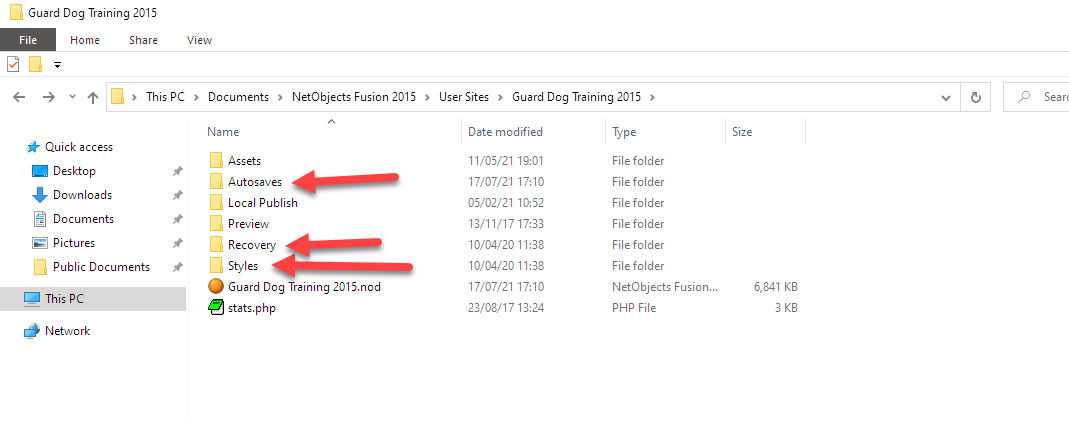The height and width of the screenshot is (421, 1069).
Task: Select Guard Dog Training 2015.nod file name
Action: coord(304,287)
